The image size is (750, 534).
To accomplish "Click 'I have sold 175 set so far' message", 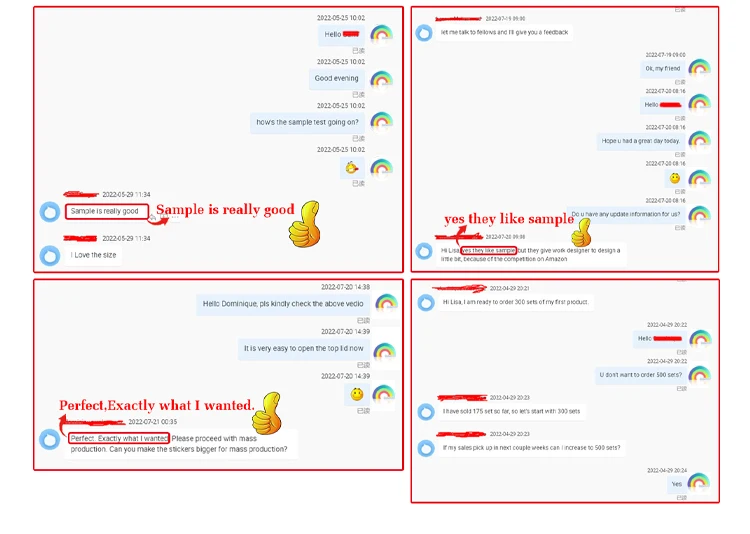I will tap(511, 412).
